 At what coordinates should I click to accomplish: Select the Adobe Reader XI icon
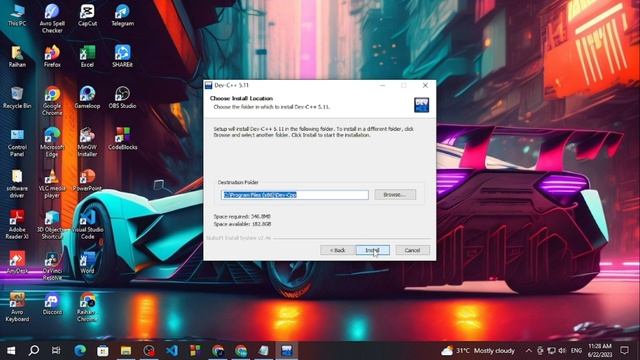point(17,225)
